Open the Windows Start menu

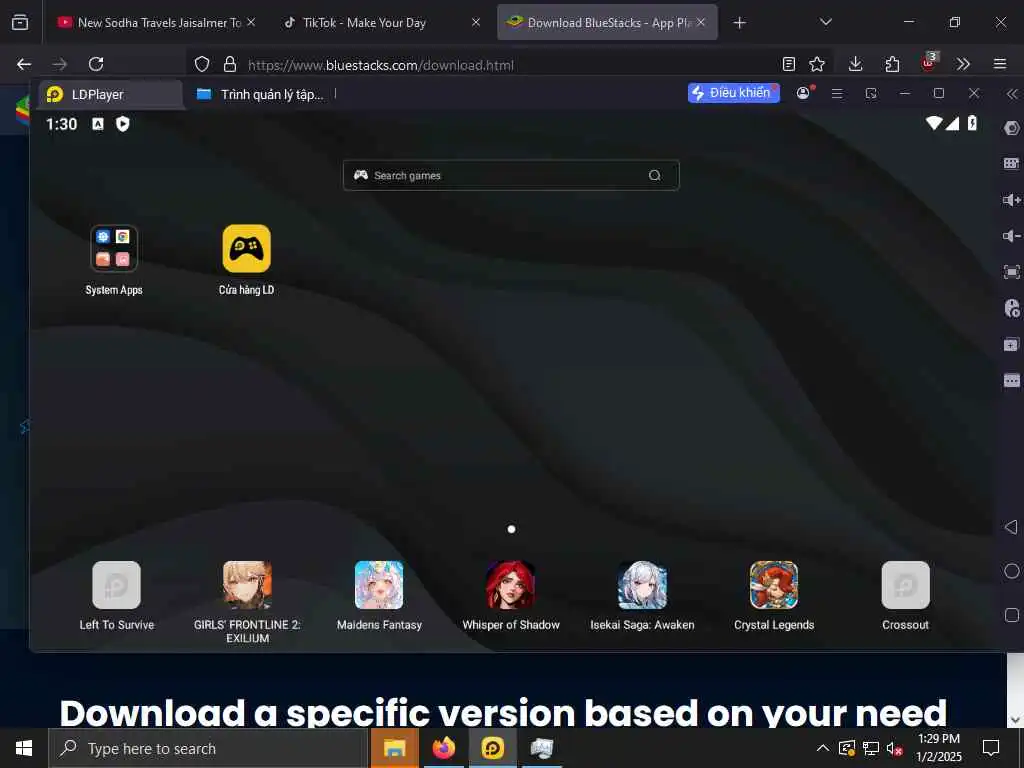pyautogui.click(x=24, y=748)
